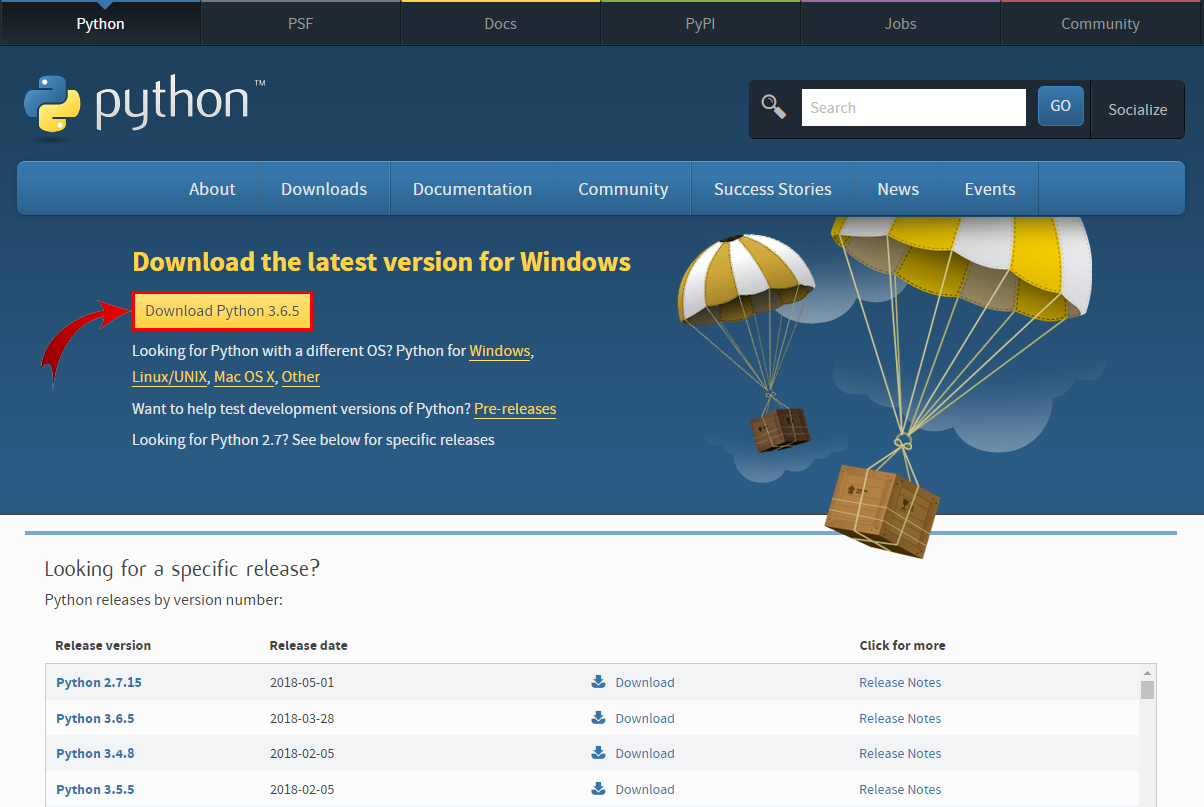Open Release Notes for Python 2.7.15
Screen dimensions: 1204x807
900,682
